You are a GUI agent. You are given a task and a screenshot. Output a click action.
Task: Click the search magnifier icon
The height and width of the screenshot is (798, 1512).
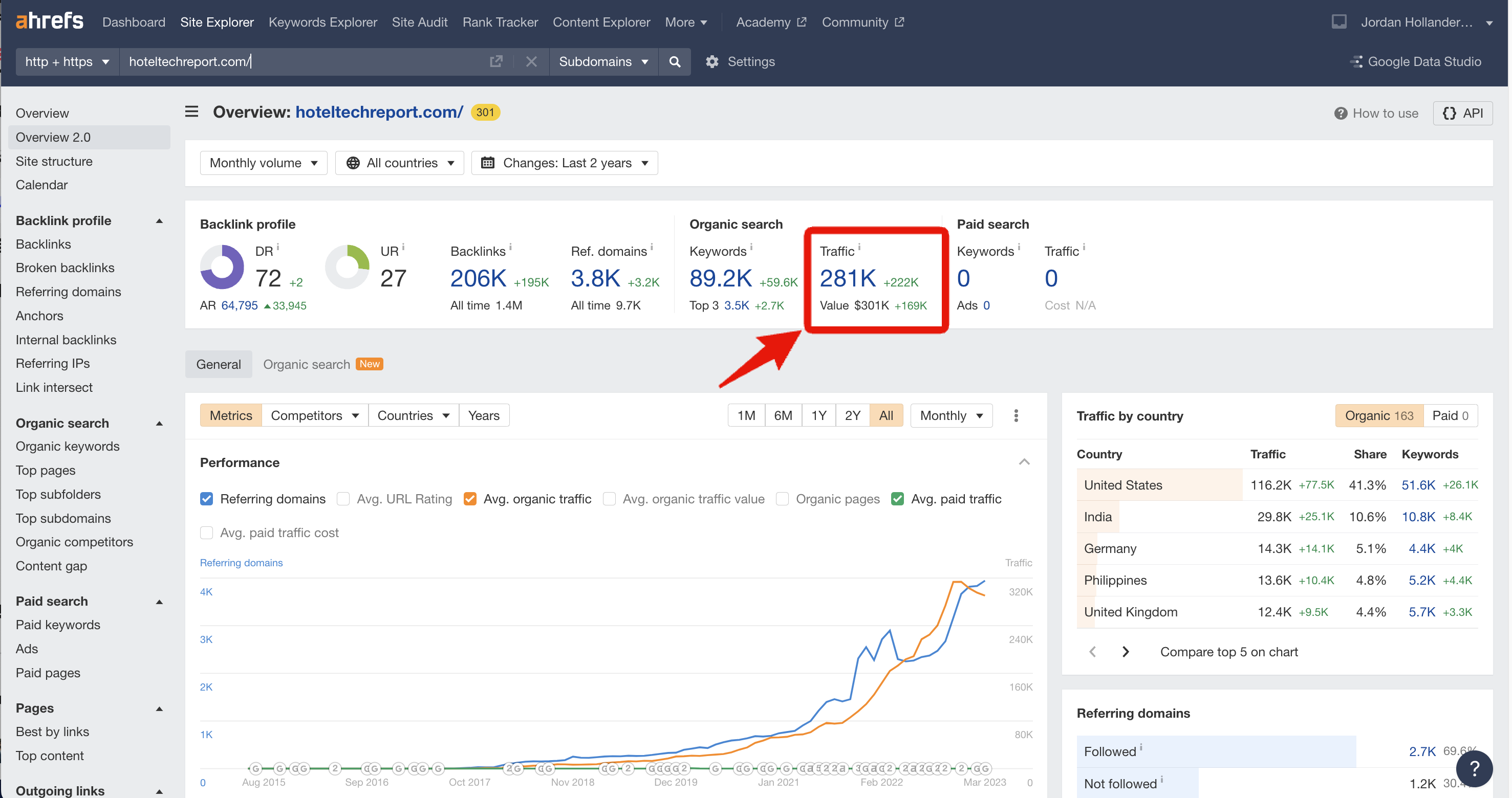tap(675, 61)
